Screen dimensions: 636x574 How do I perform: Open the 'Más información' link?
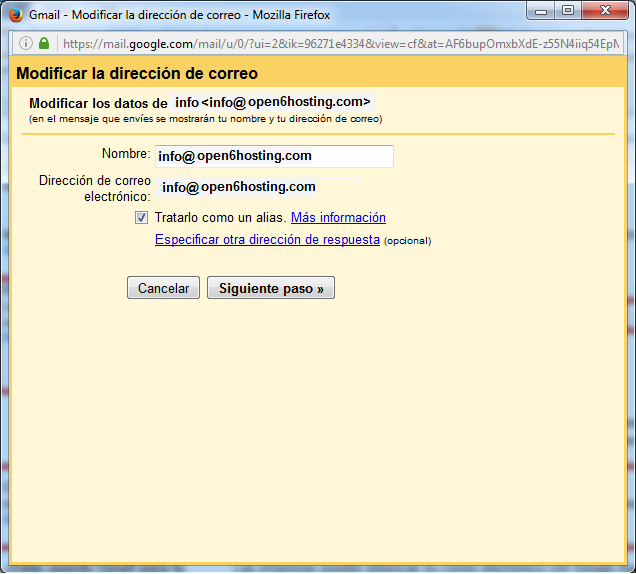(x=338, y=218)
